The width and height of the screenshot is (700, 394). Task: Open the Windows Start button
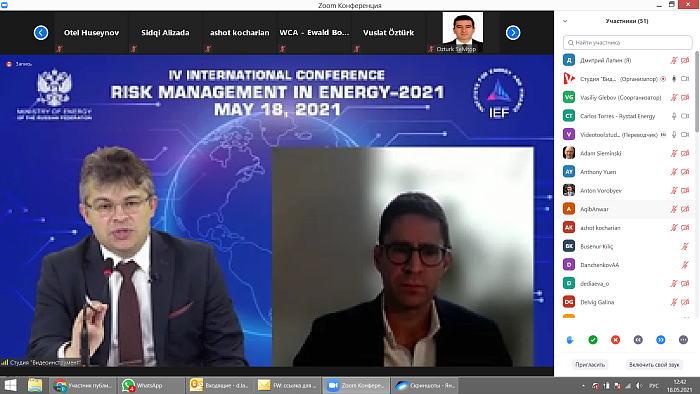click(10, 386)
